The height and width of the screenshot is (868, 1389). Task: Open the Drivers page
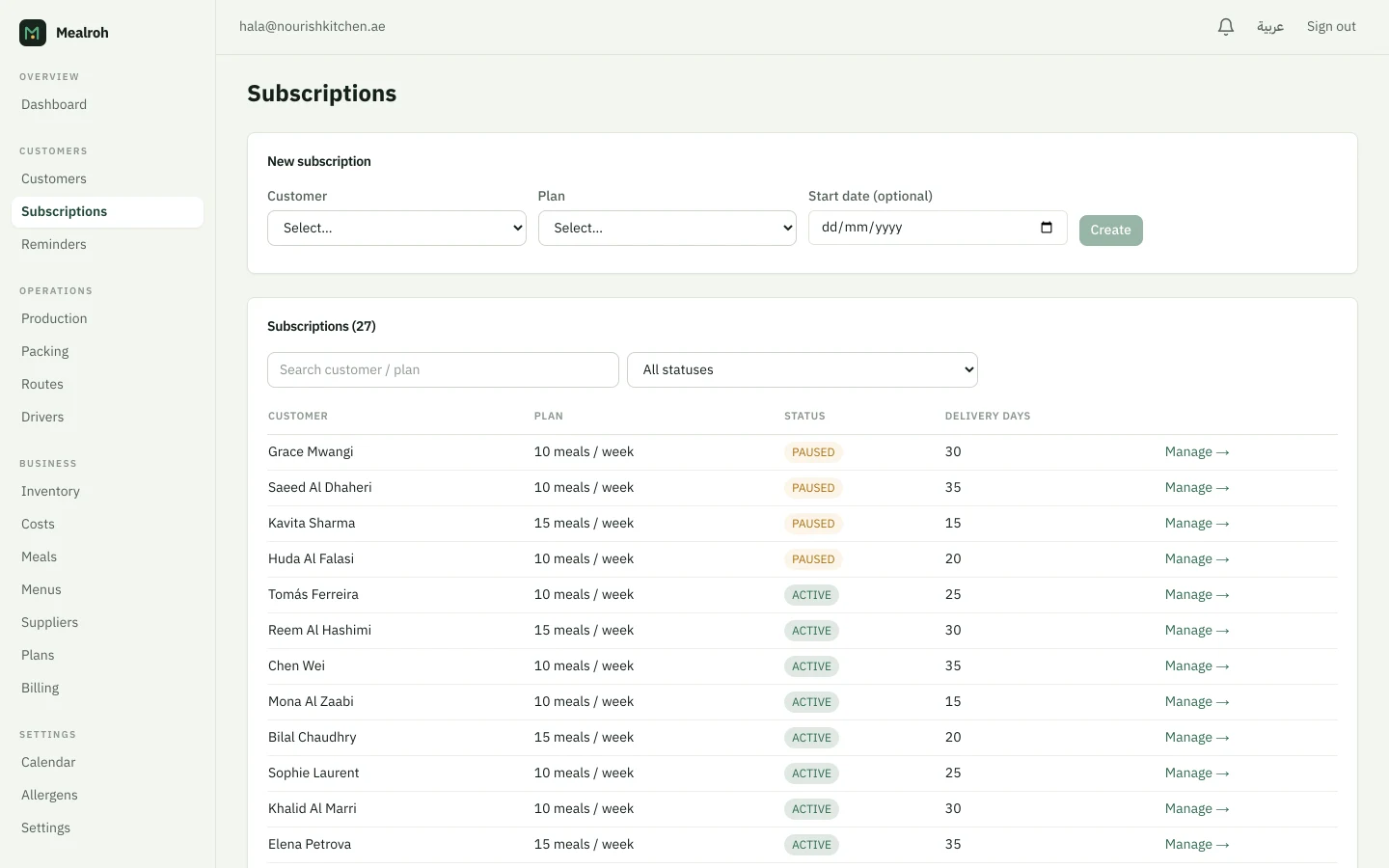point(42,417)
